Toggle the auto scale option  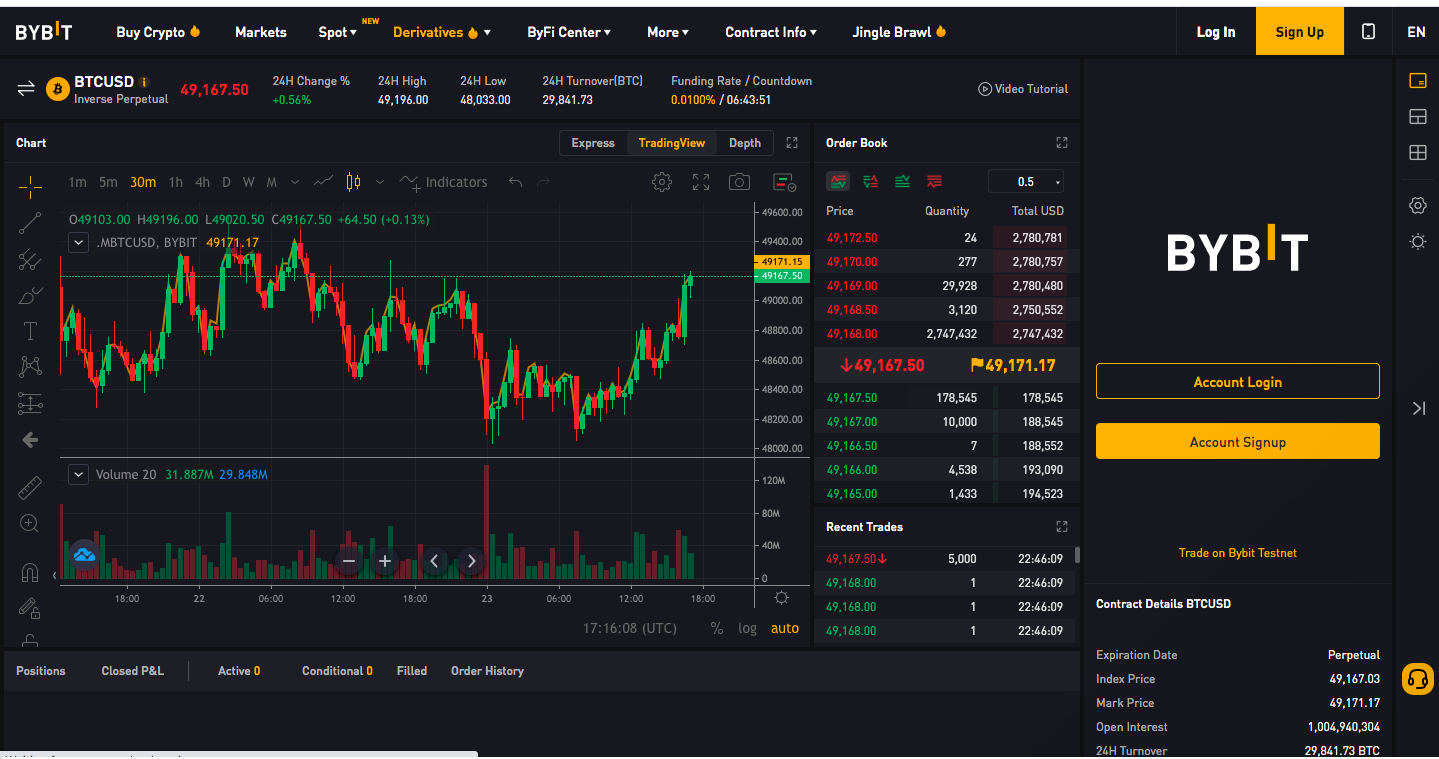tap(785, 629)
